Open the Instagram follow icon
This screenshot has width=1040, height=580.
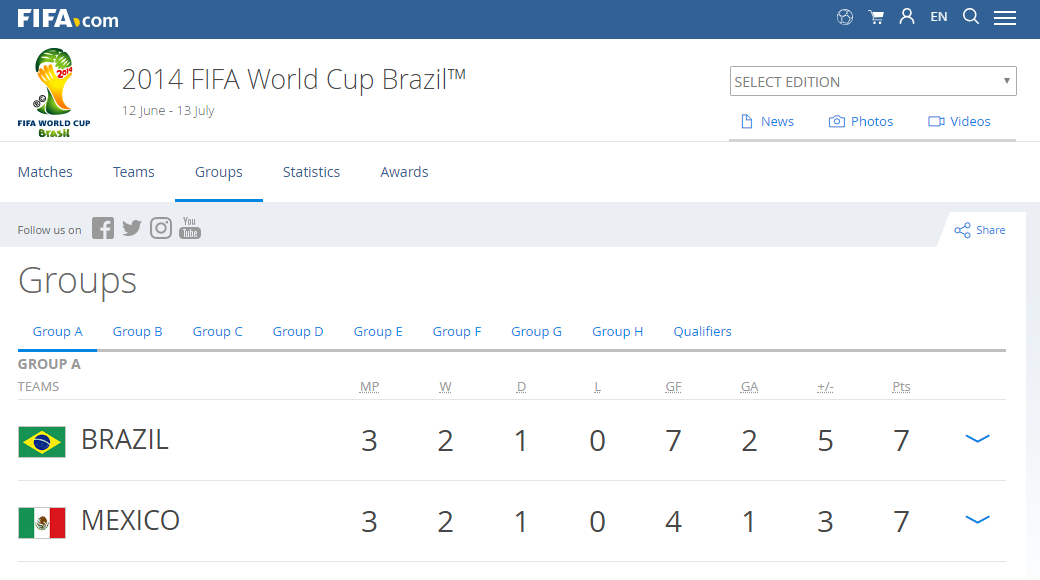[161, 229]
